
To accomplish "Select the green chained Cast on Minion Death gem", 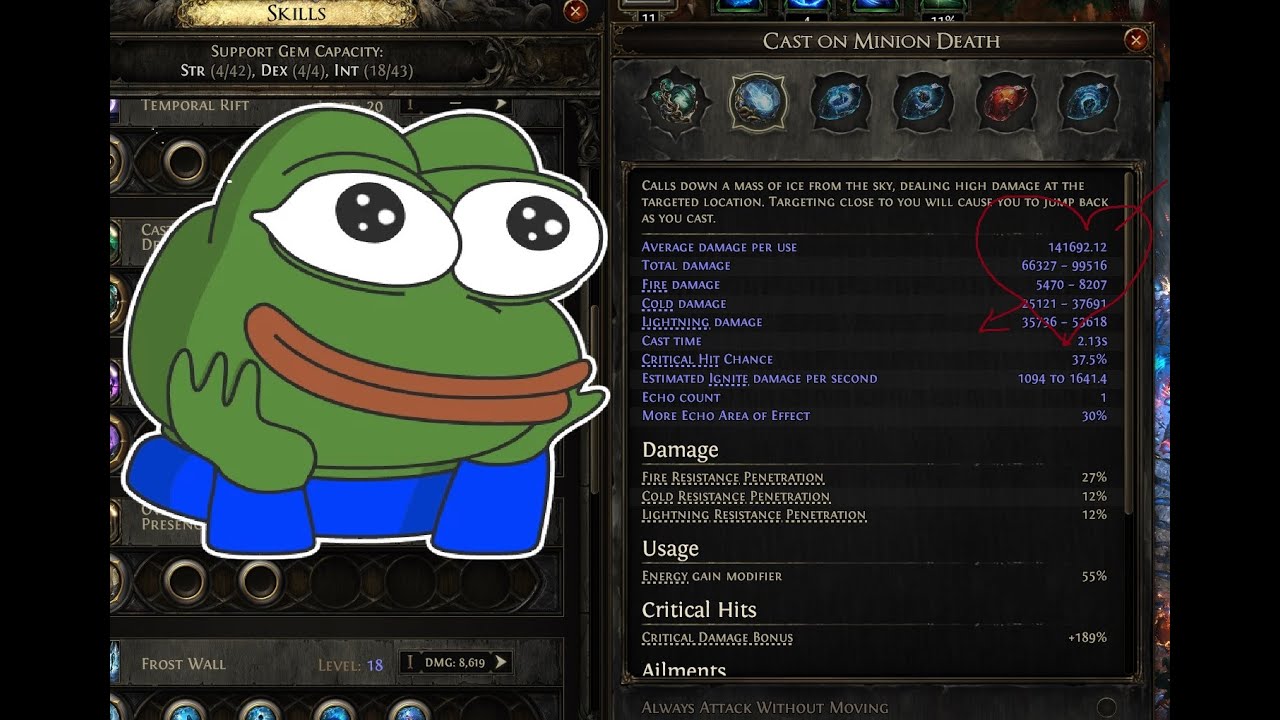I will point(678,101).
